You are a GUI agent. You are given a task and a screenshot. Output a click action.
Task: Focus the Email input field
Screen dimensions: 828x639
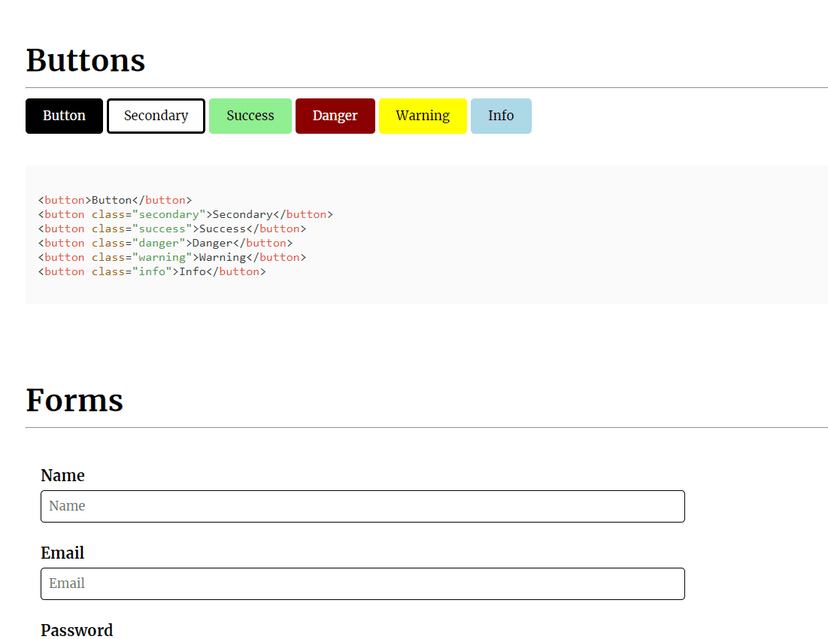pos(363,584)
